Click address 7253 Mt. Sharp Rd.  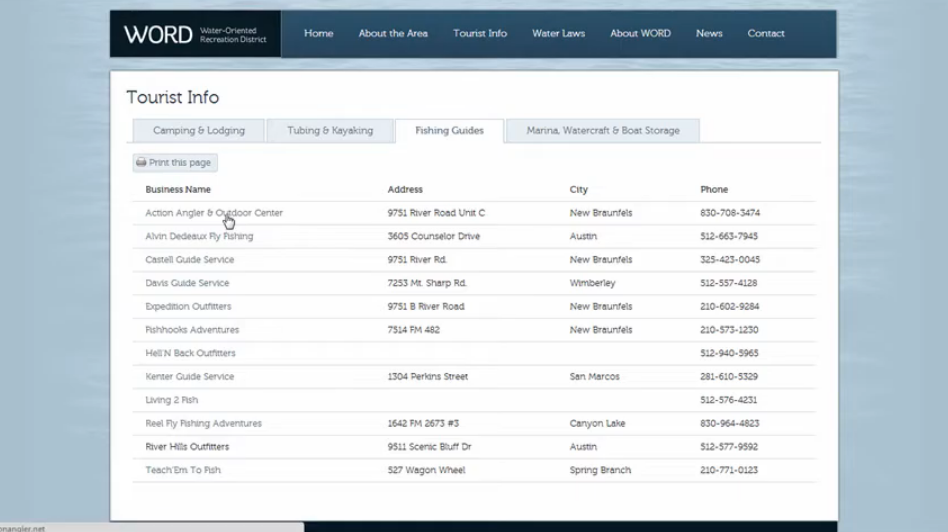427,283
